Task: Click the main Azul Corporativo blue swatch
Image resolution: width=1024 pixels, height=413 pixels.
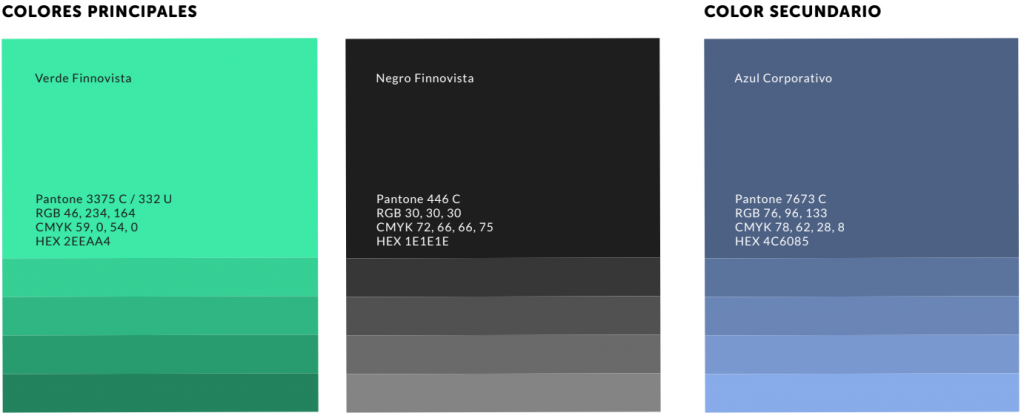Action: tap(861, 148)
